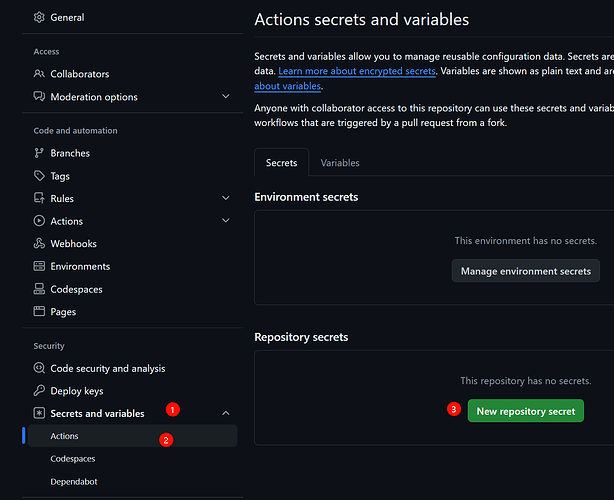The width and height of the screenshot is (614, 500).
Task: Click the Collaborators people icon
Action: pyautogui.click(x=39, y=74)
